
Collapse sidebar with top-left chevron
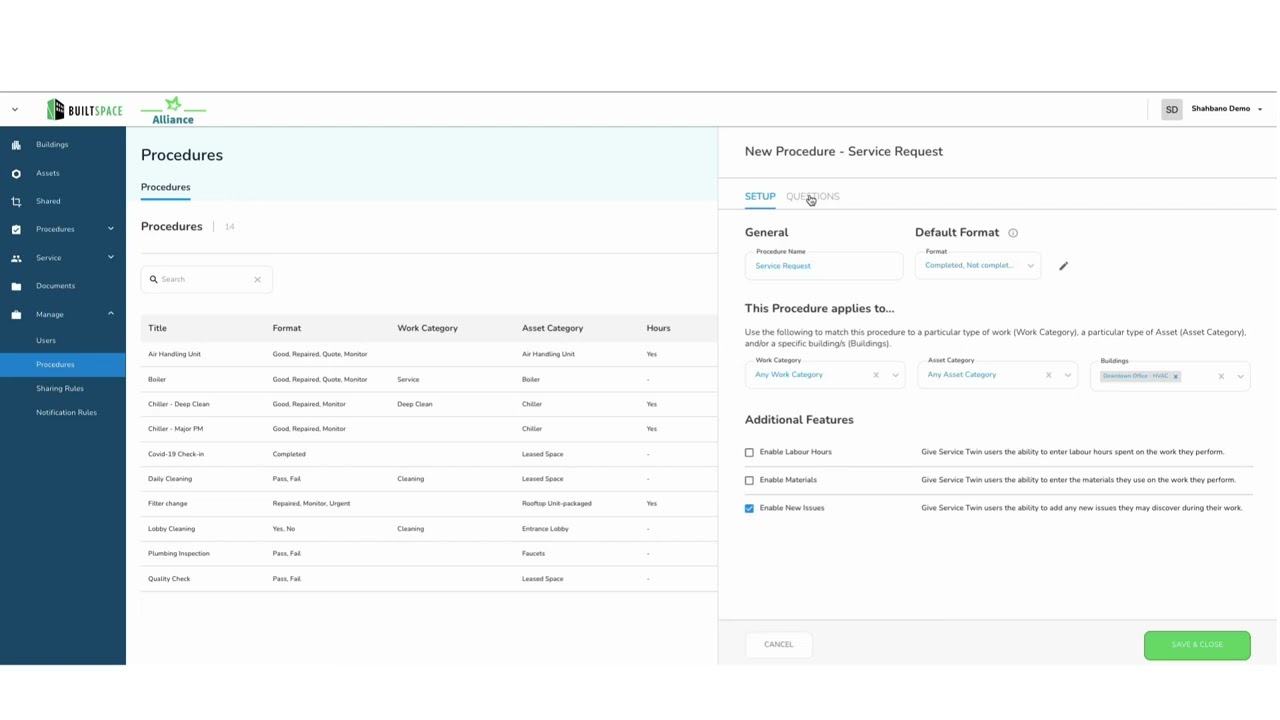(x=15, y=110)
